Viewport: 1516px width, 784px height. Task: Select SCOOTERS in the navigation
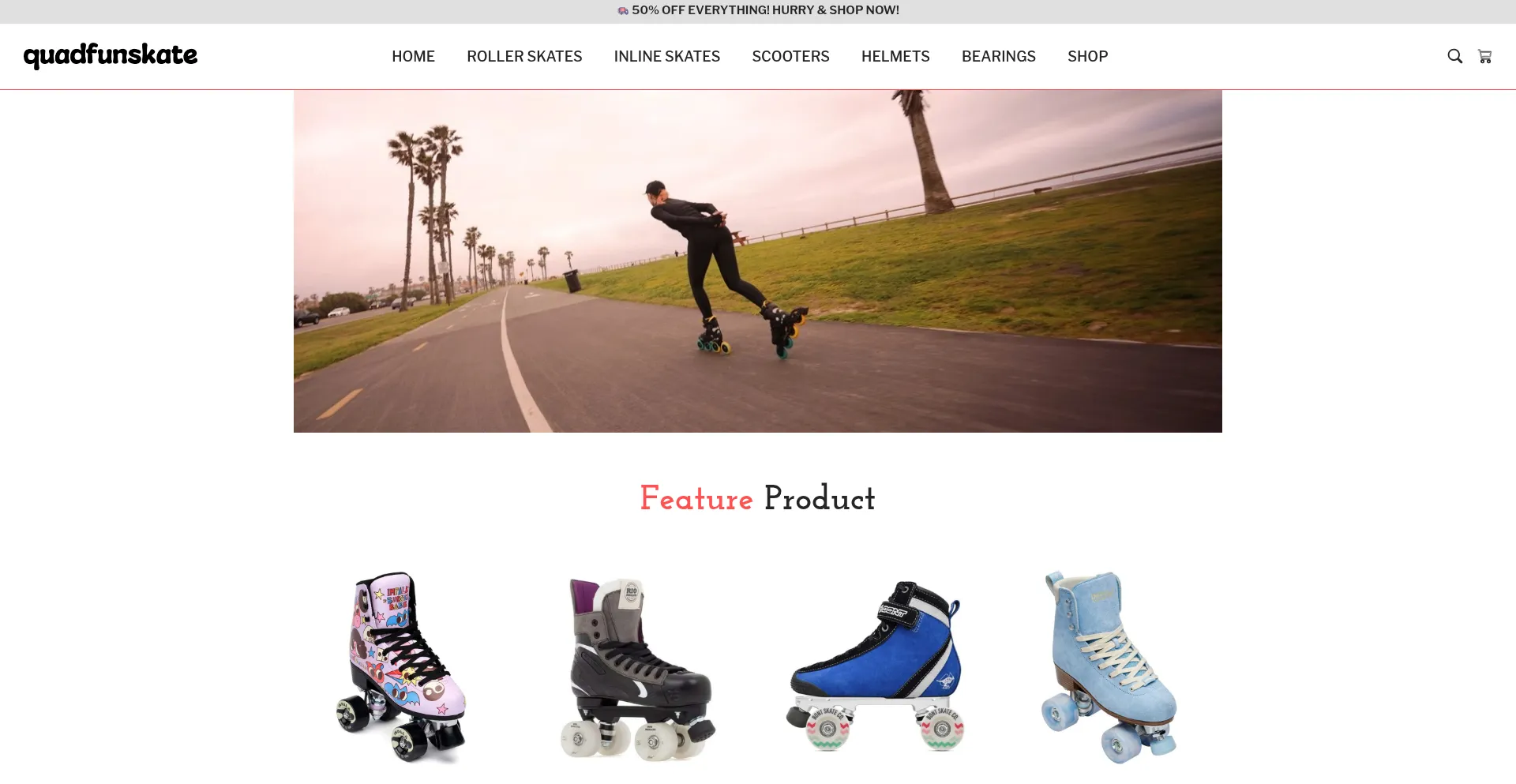(x=790, y=56)
